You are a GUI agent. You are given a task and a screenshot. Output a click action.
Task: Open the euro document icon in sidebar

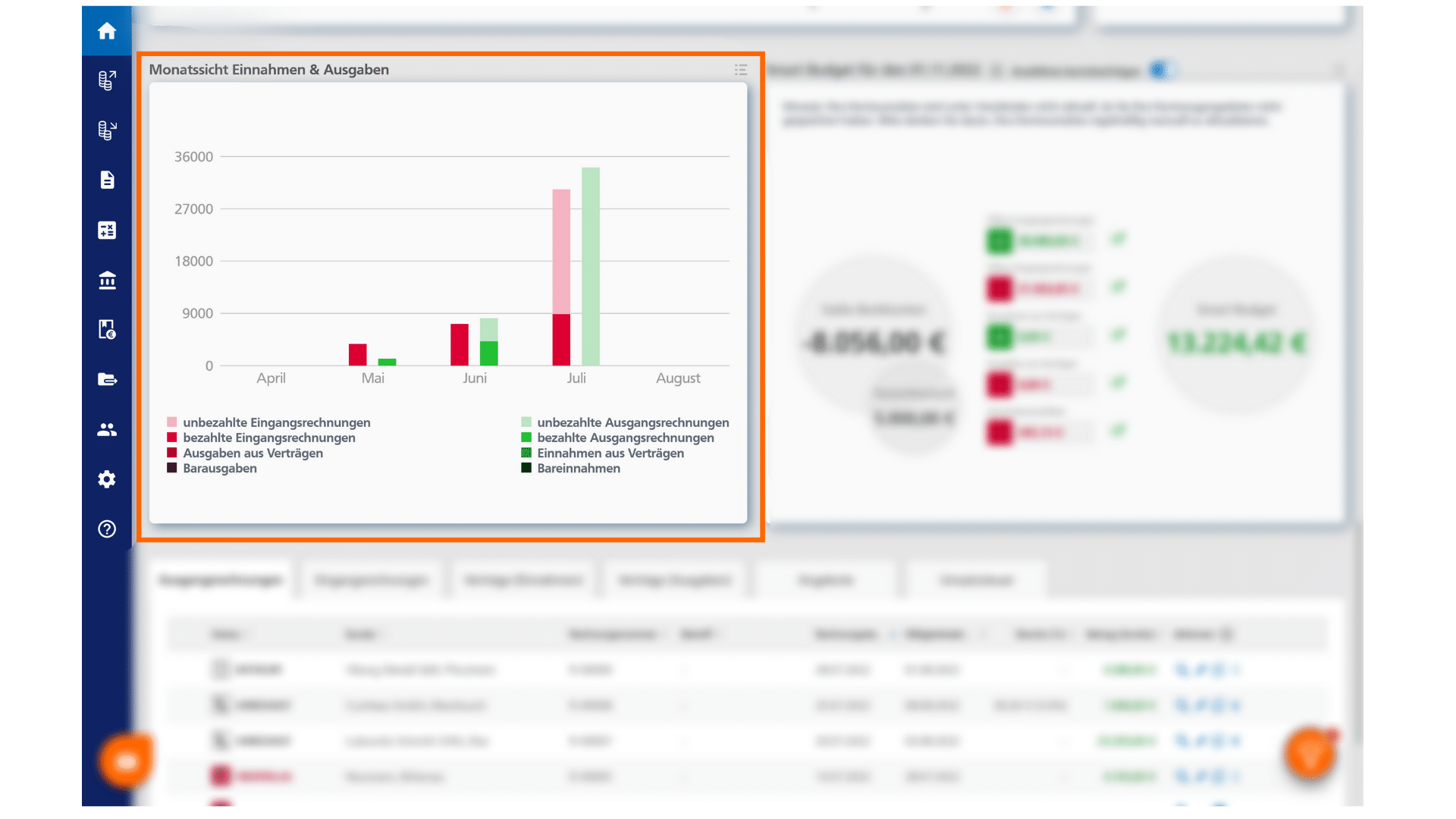[x=107, y=329]
